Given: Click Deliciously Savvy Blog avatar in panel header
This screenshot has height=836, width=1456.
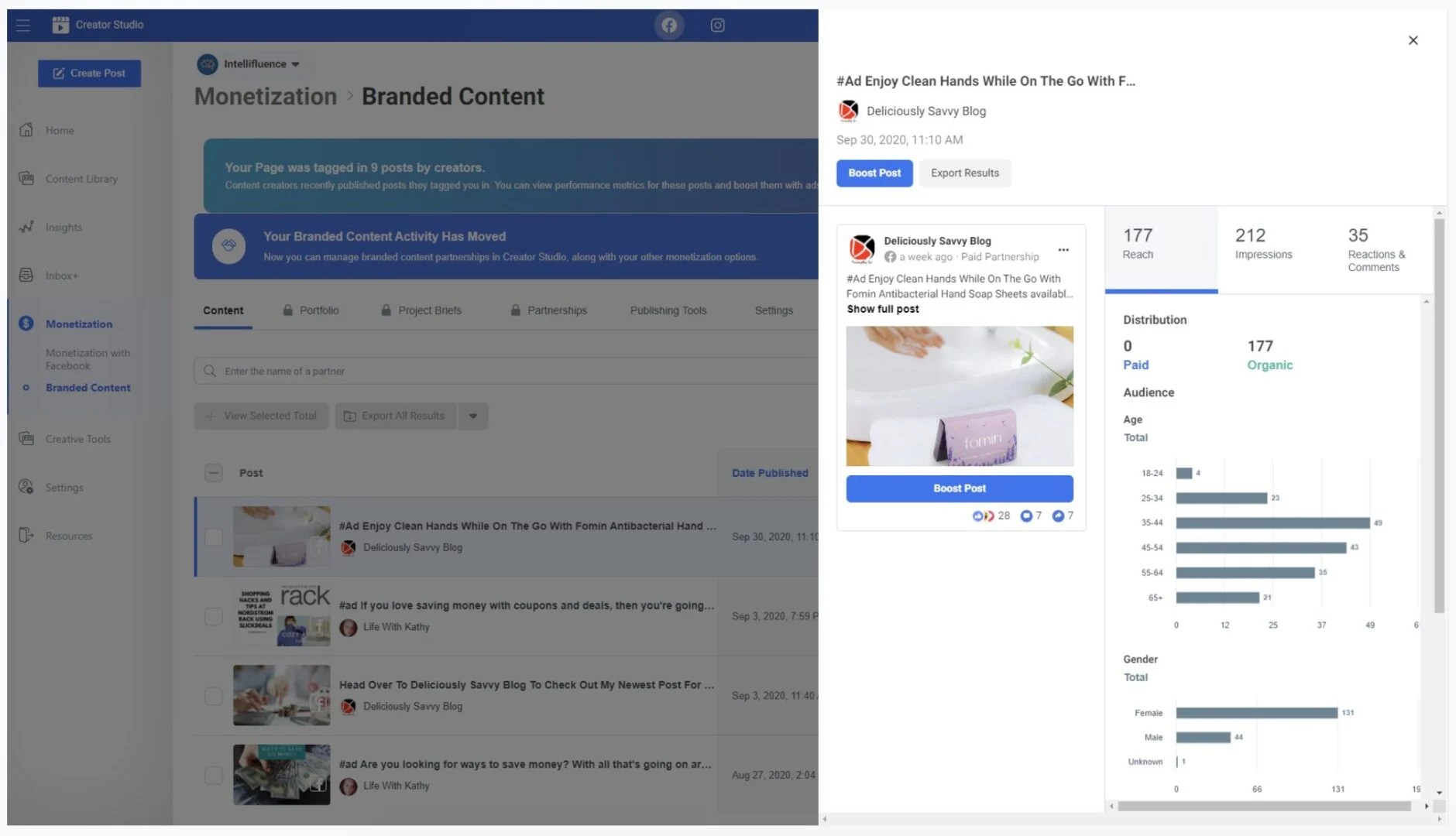Looking at the screenshot, I should coord(849,111).
